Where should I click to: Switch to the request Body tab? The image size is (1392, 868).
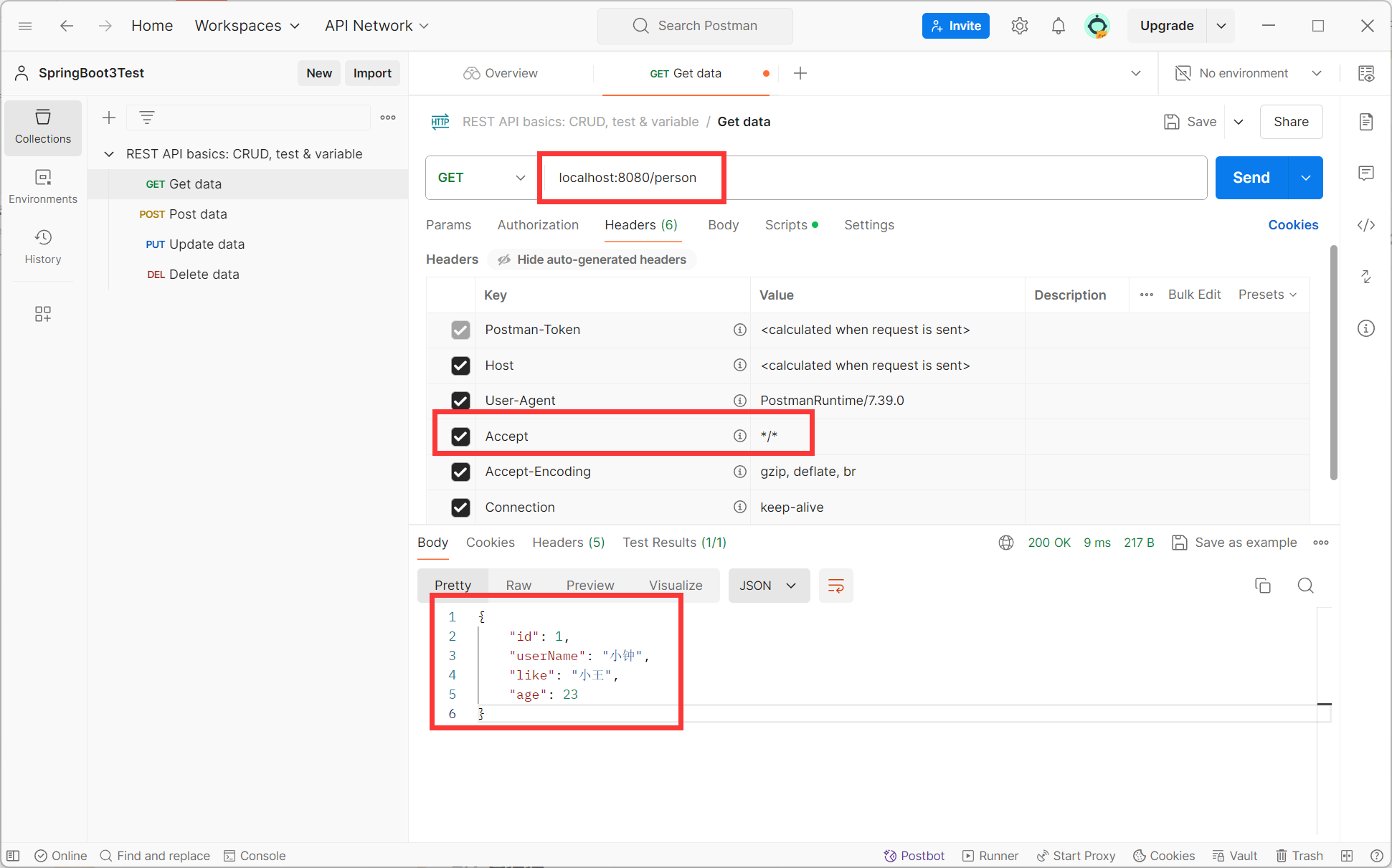click(x=723, y=225)
